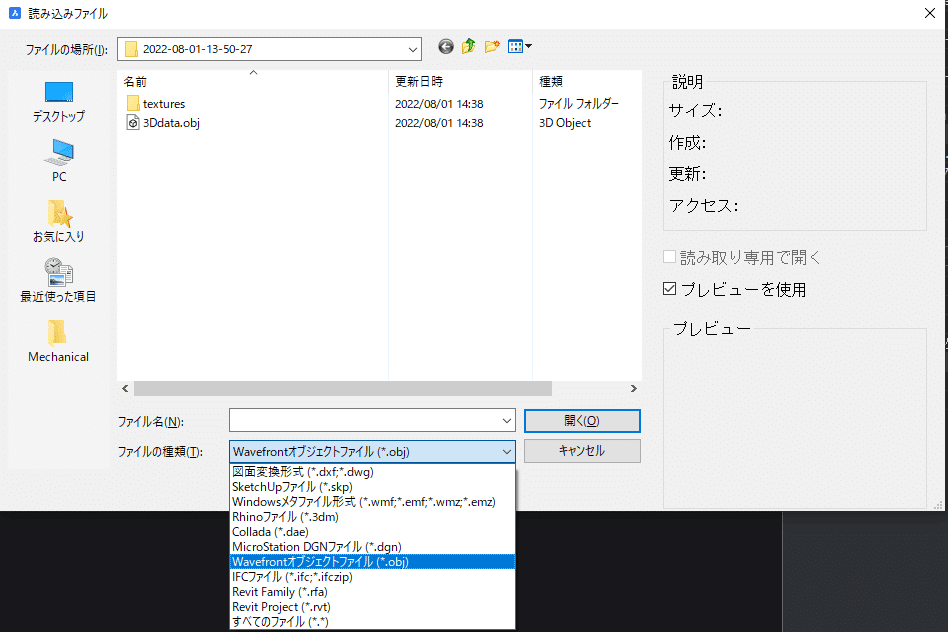Viewport: 948px width, 632px height.
Task: Open 最近使った項目 from the sidebar
Action: pyautogui.click(x=57, y=282)
